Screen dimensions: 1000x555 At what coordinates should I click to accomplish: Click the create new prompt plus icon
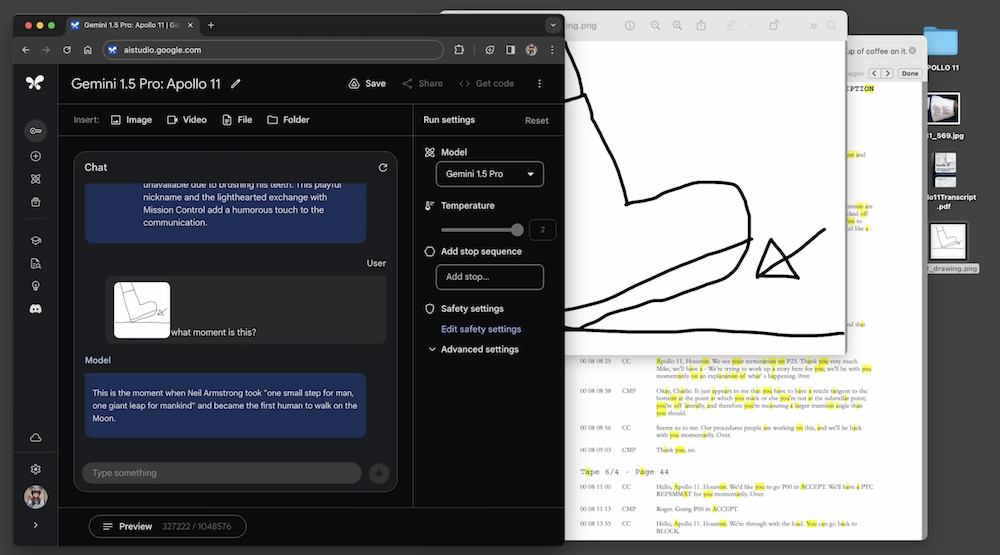tap(35, 156)
